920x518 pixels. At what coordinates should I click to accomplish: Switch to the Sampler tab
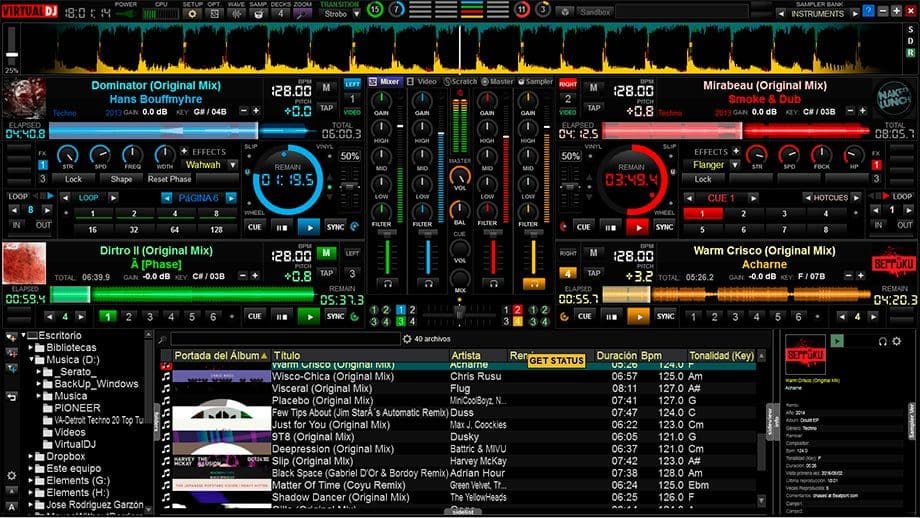pos(536,82)
